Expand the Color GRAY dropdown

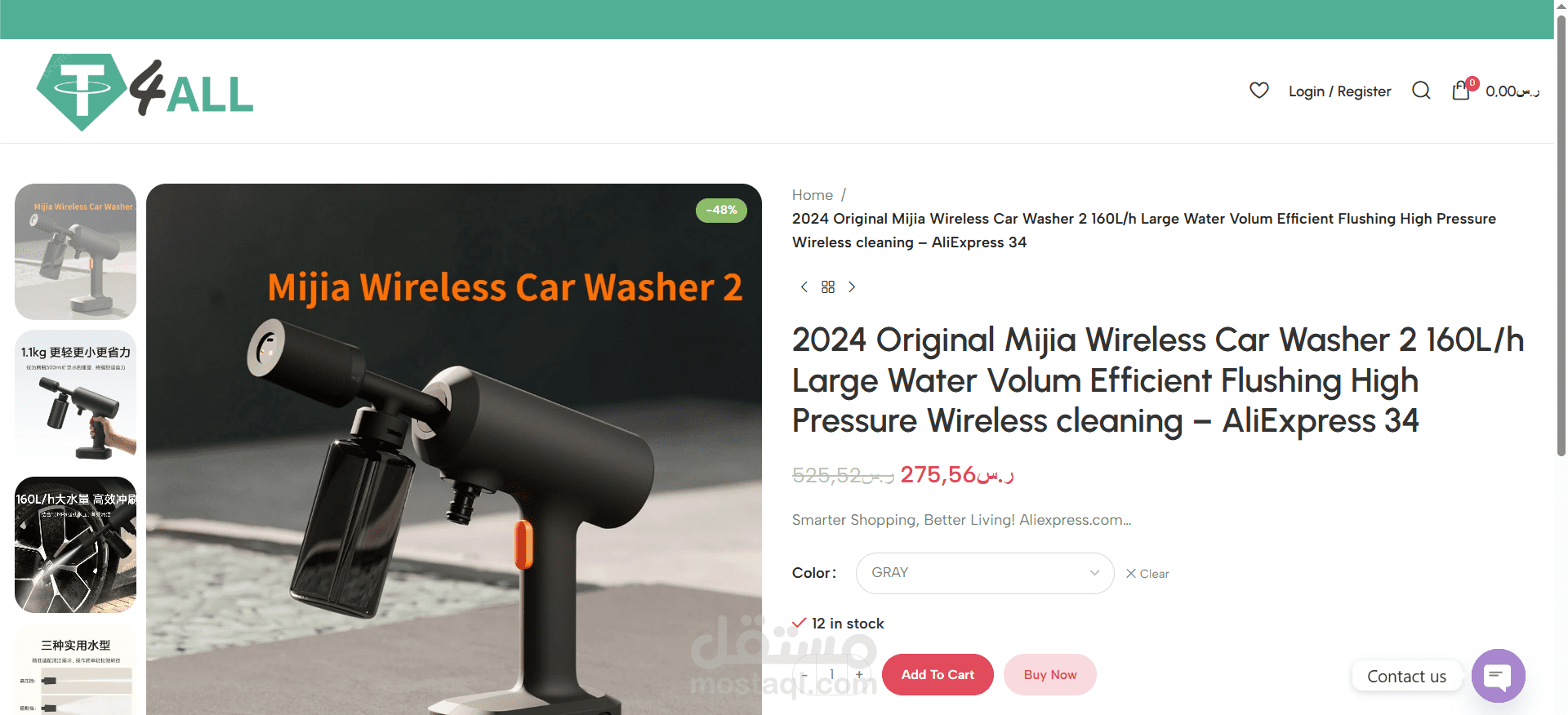[985, 573]
